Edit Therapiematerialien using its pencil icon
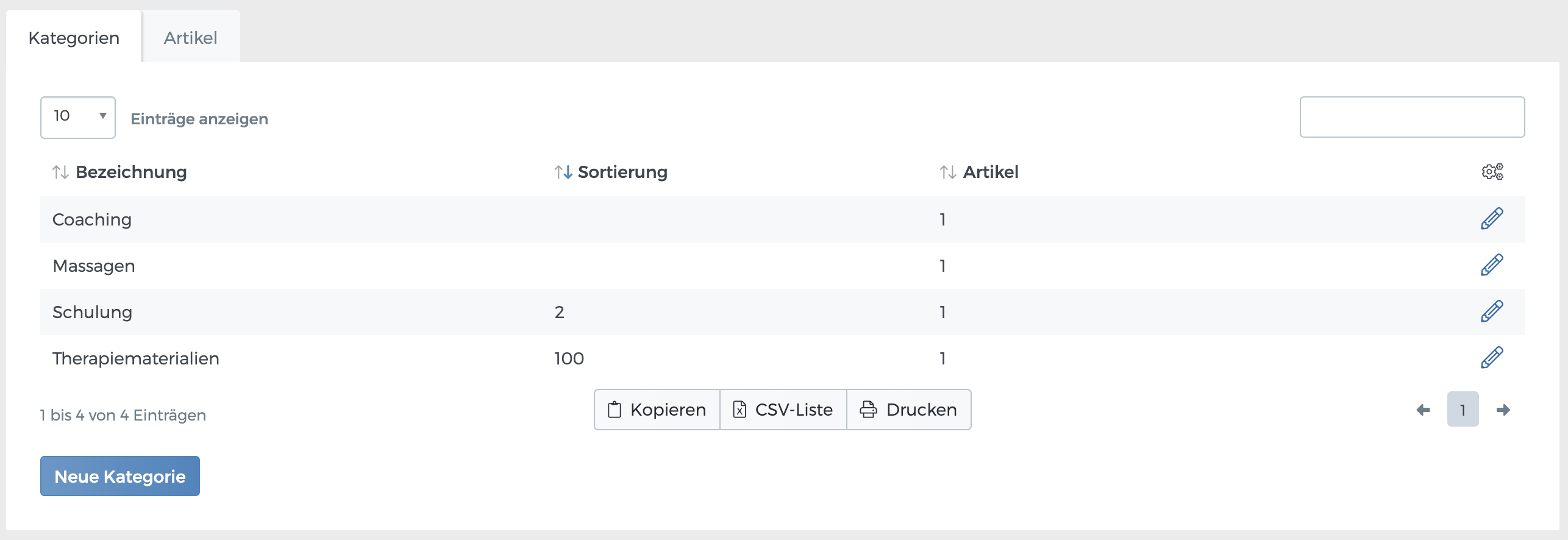The image size is (1568, 540). click(1491, 358)
